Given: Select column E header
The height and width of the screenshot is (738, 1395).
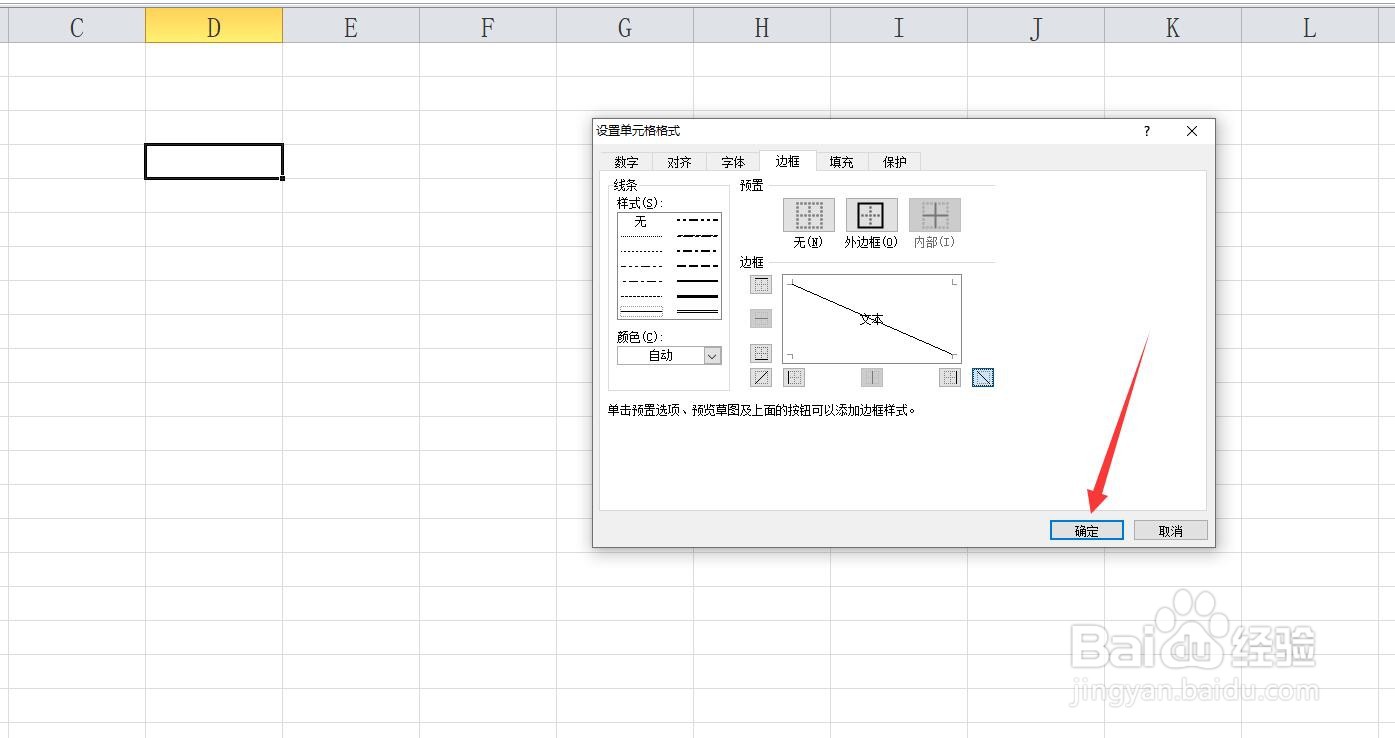Looking at the screenshot, I should [351, 27].
